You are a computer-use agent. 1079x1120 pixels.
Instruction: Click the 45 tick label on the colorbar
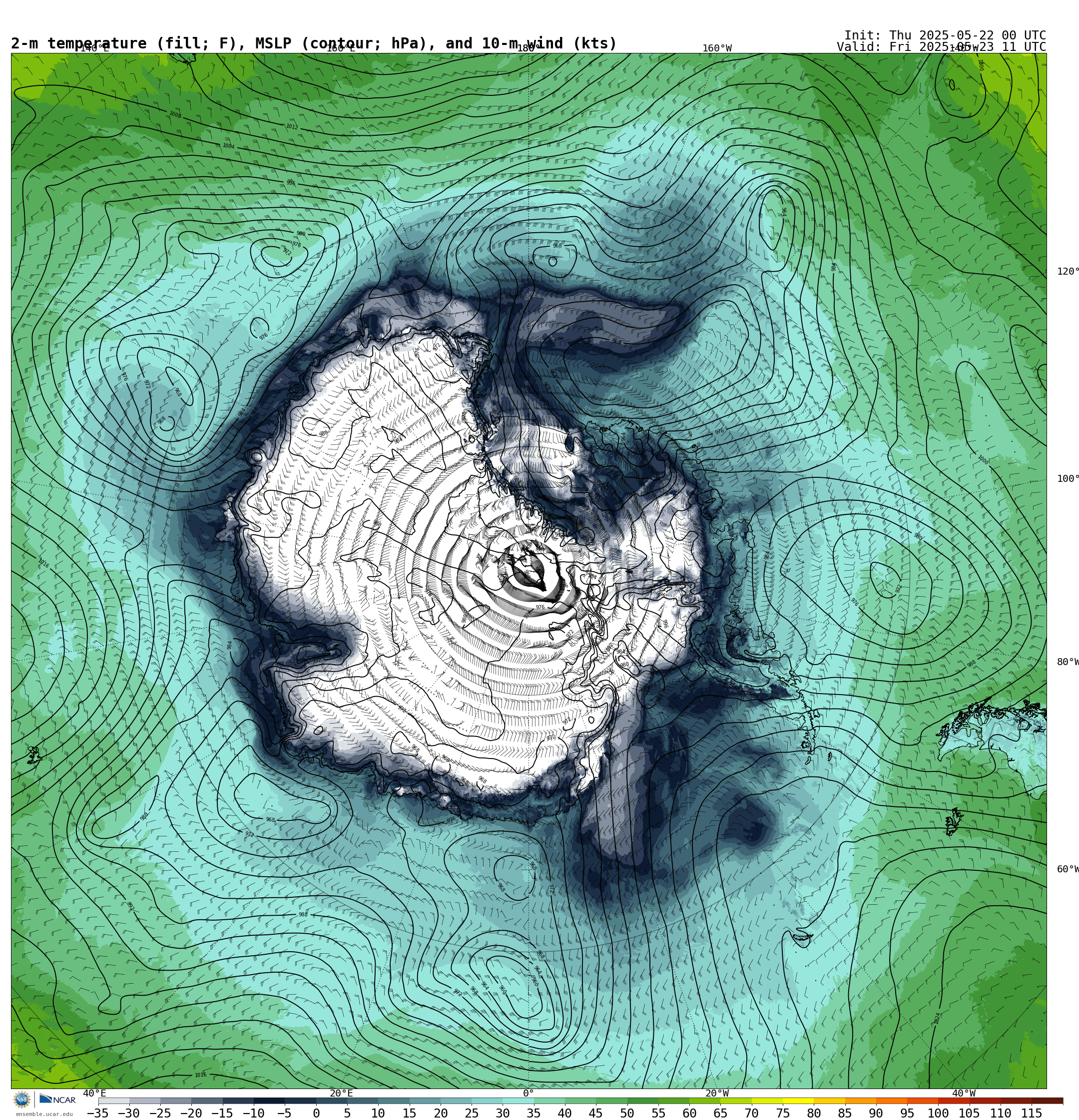(x=596, y=1113)
